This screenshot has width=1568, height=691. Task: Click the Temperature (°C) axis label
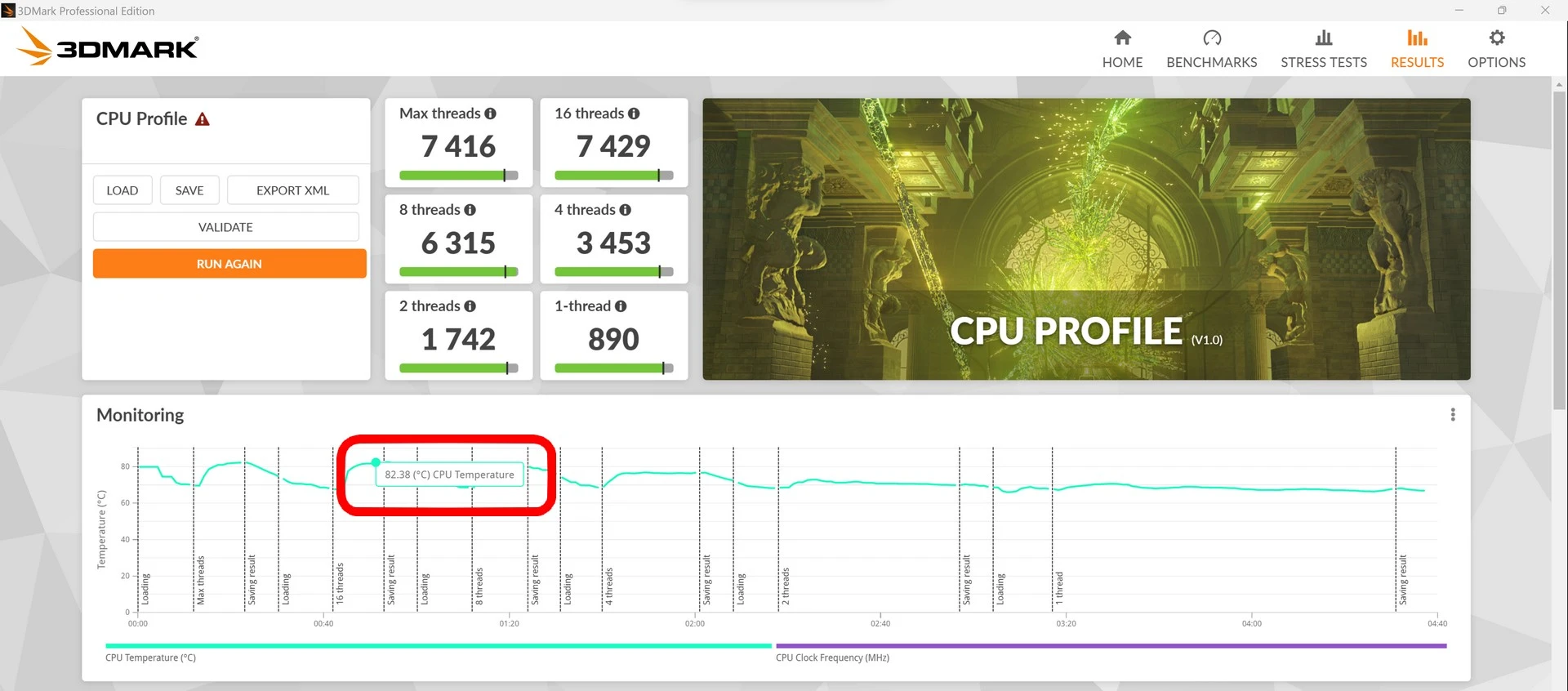click(101, 529)
